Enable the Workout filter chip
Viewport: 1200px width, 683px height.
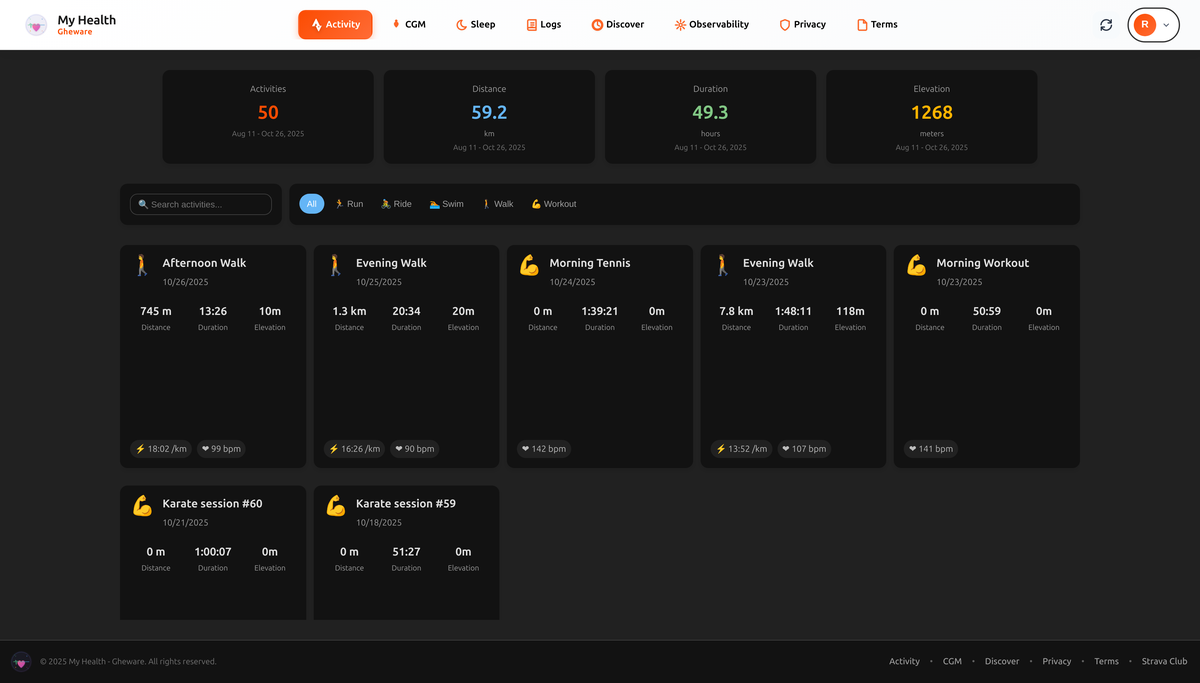553,203
